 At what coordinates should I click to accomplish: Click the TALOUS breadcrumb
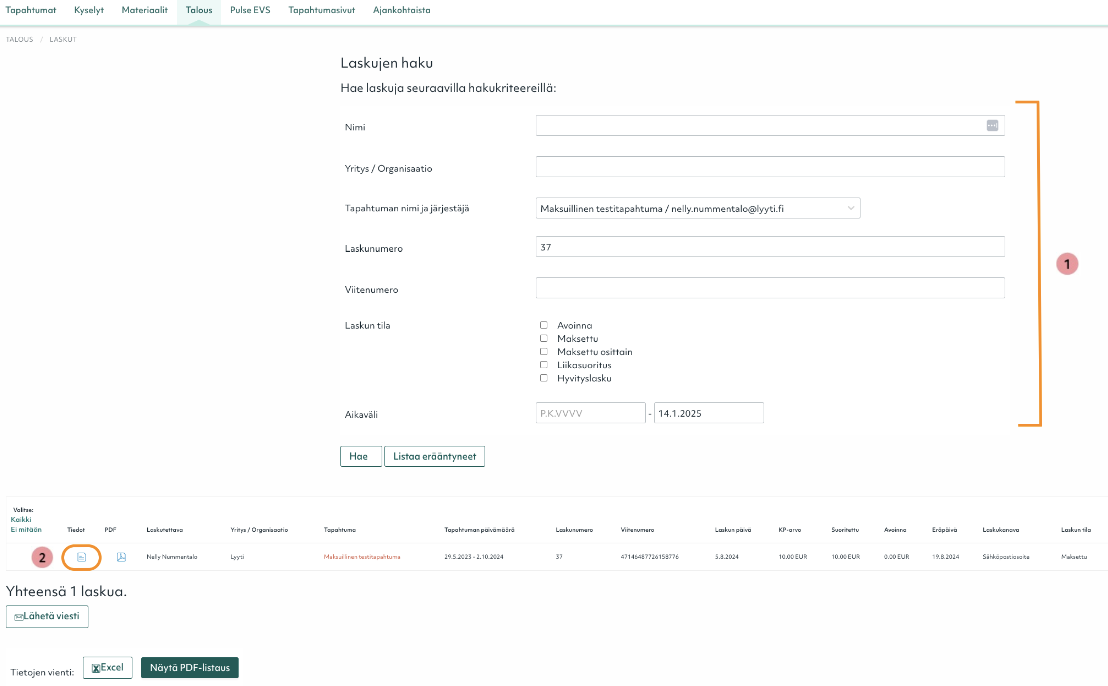20,40
